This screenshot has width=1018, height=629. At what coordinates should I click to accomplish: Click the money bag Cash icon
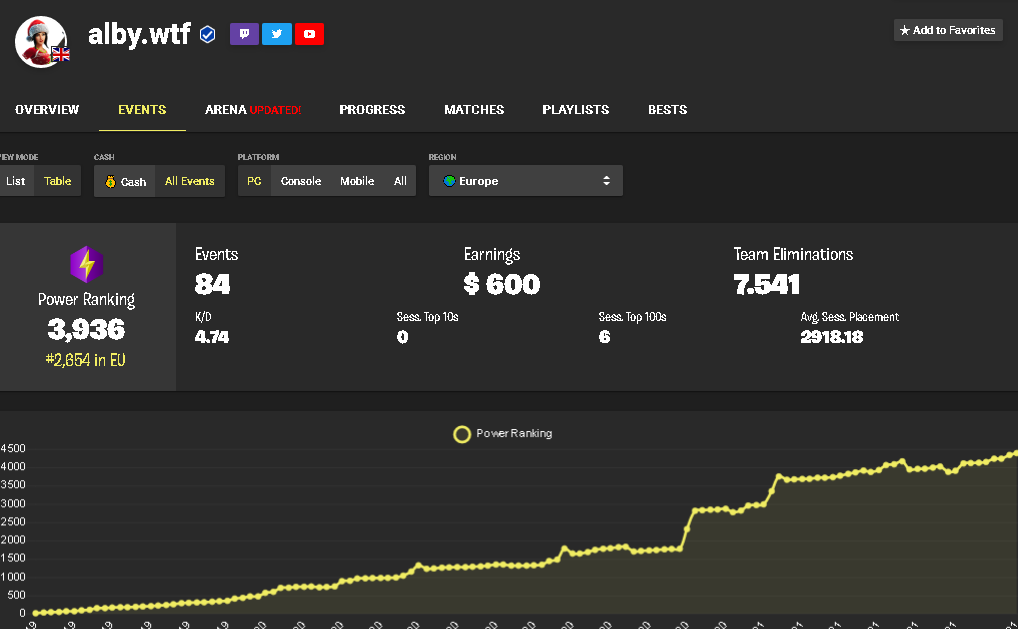click(x=110, y=182)
